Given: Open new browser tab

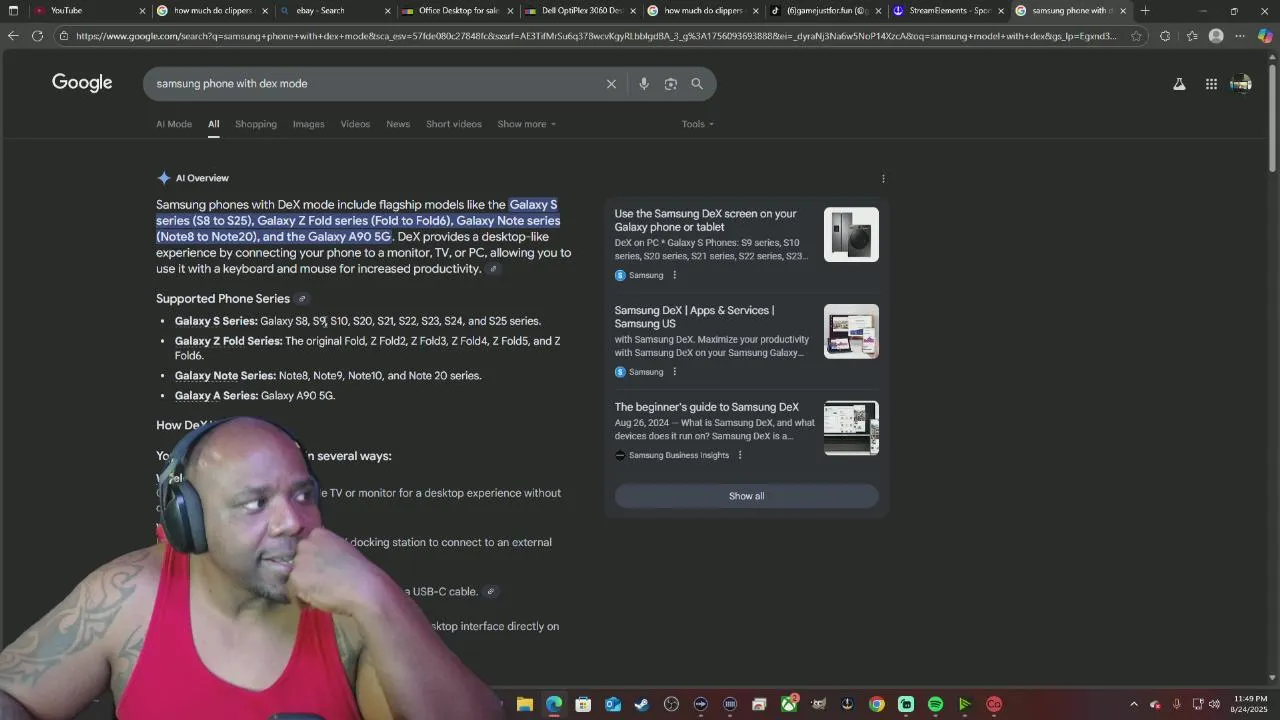Looking at the screenshot, I should pos(1145,11).
